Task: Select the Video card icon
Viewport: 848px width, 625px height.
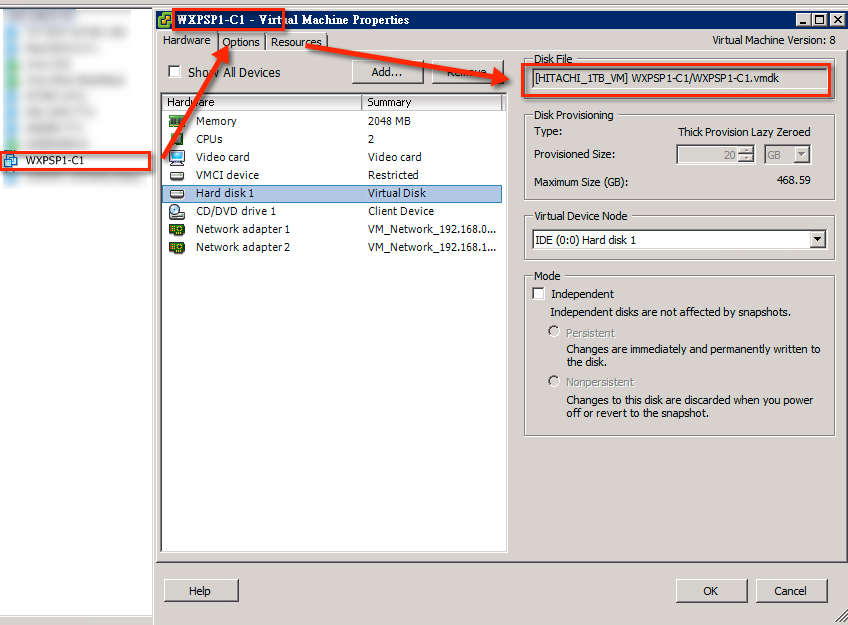Action: coord(177,157)
